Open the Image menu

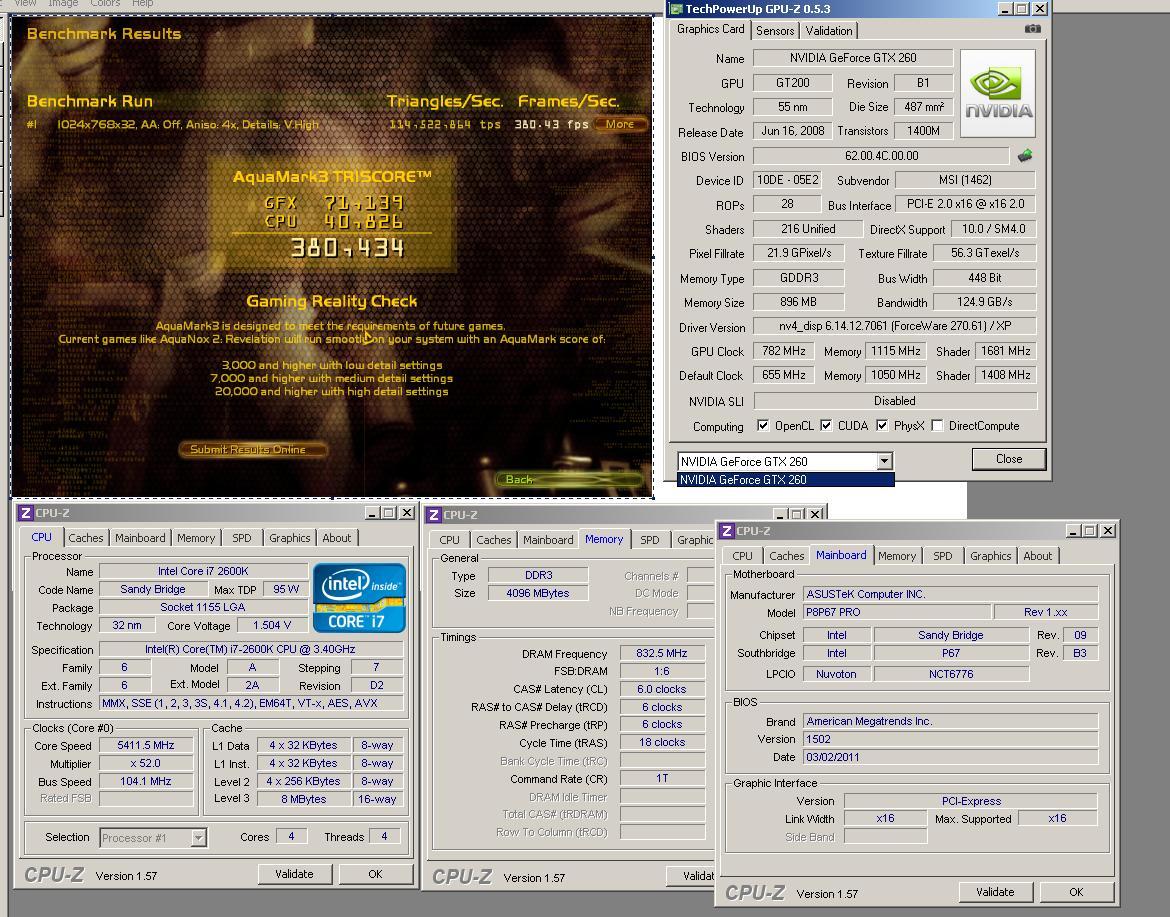tap(63, 4)
